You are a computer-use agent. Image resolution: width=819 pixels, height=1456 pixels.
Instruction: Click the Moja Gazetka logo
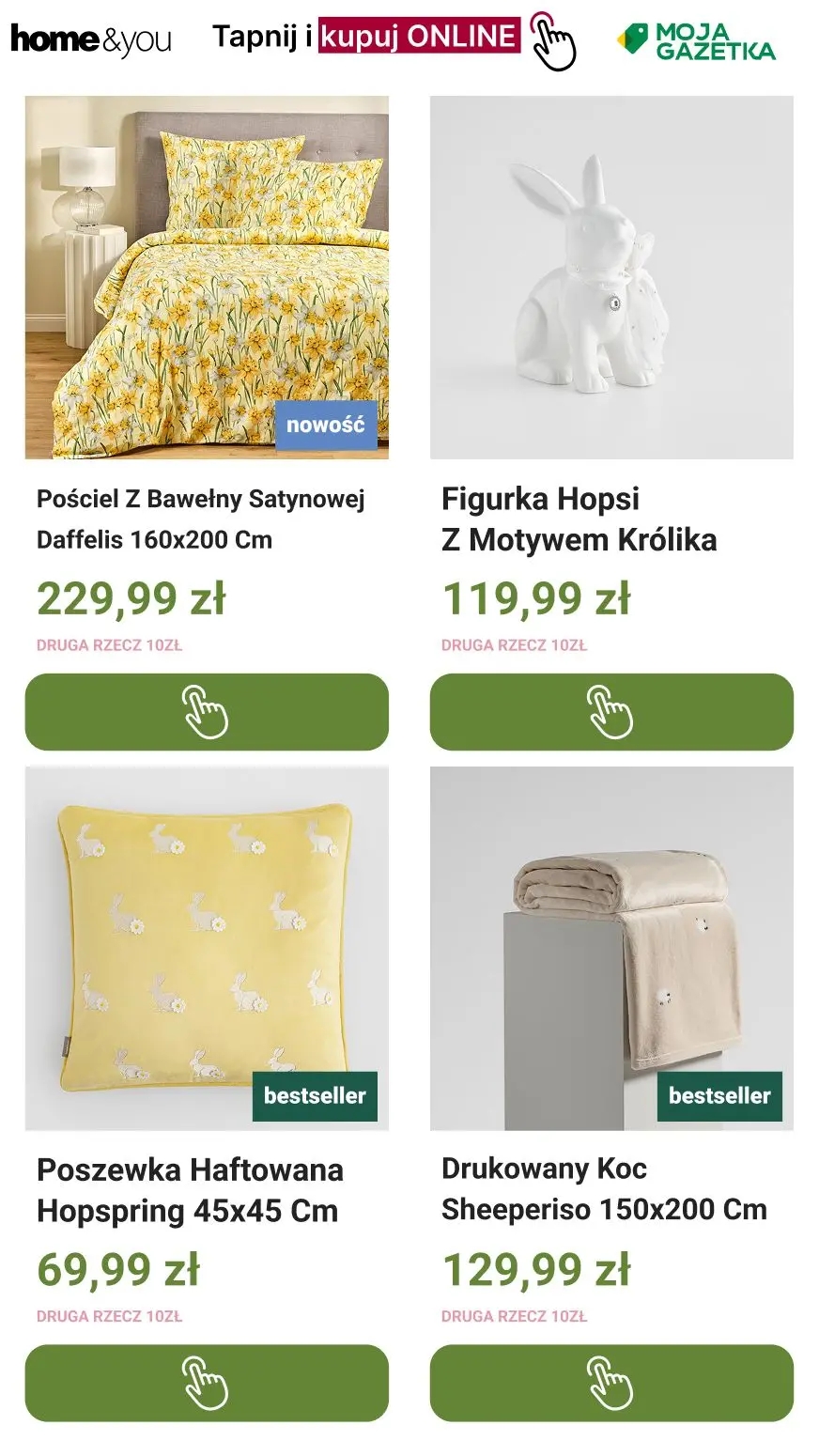696,41
